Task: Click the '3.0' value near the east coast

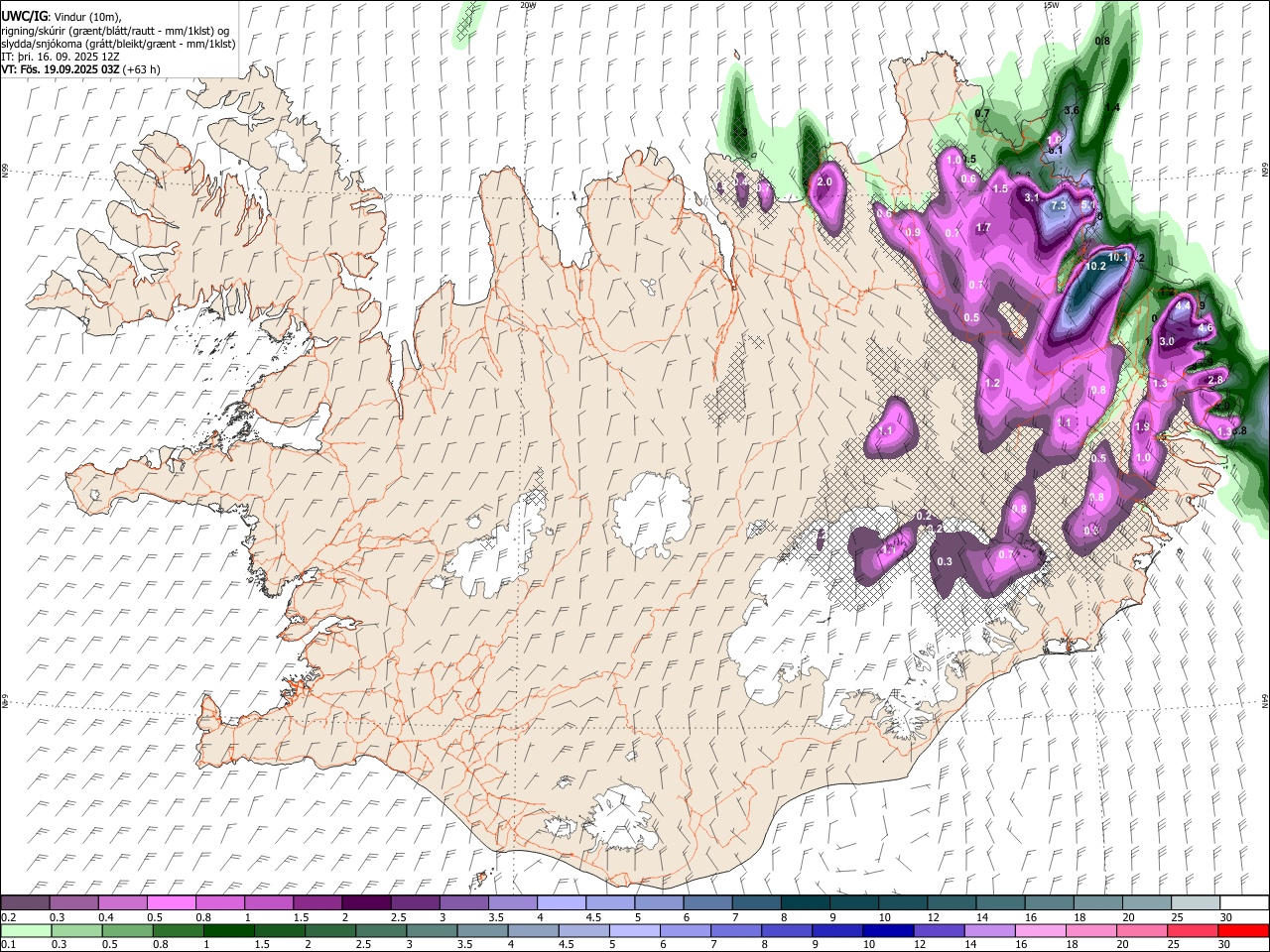Action: [x=1167, y=341]
